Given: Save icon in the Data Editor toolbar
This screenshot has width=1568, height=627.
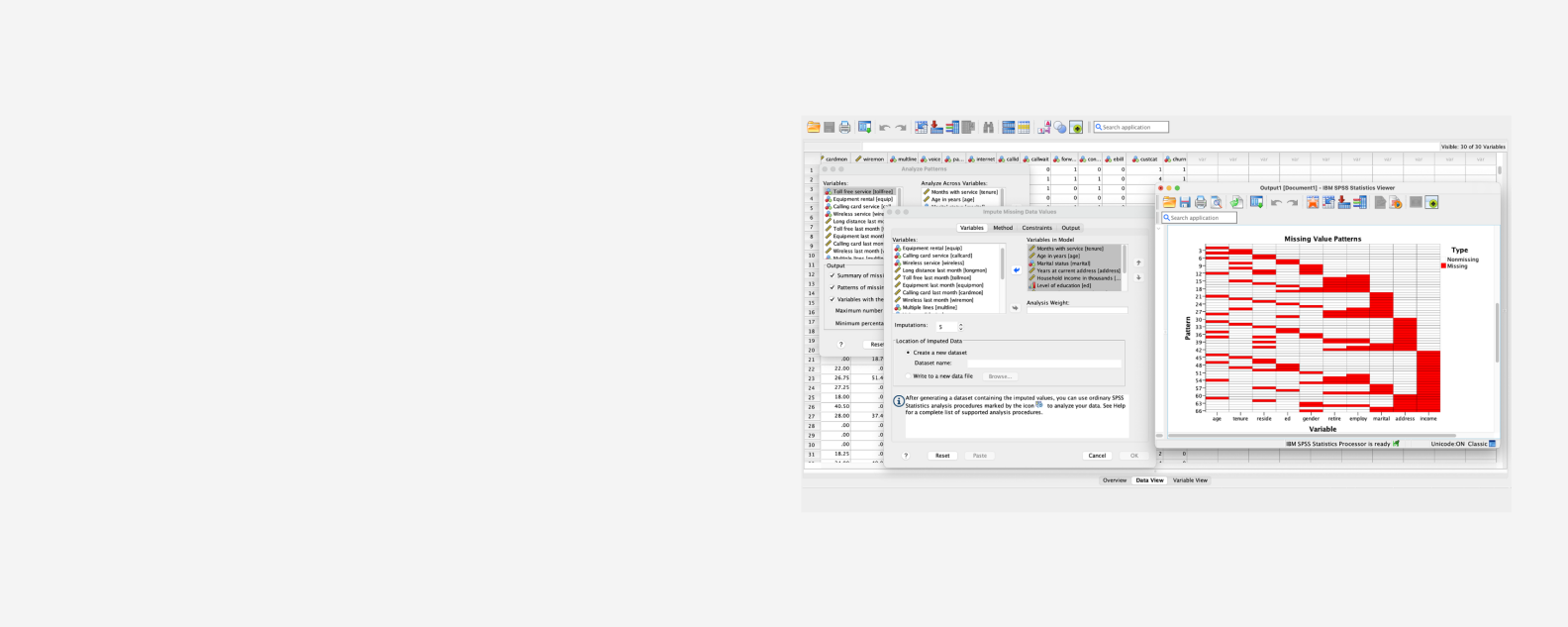Looking at the screenshot, I should (x=830, y=127).
